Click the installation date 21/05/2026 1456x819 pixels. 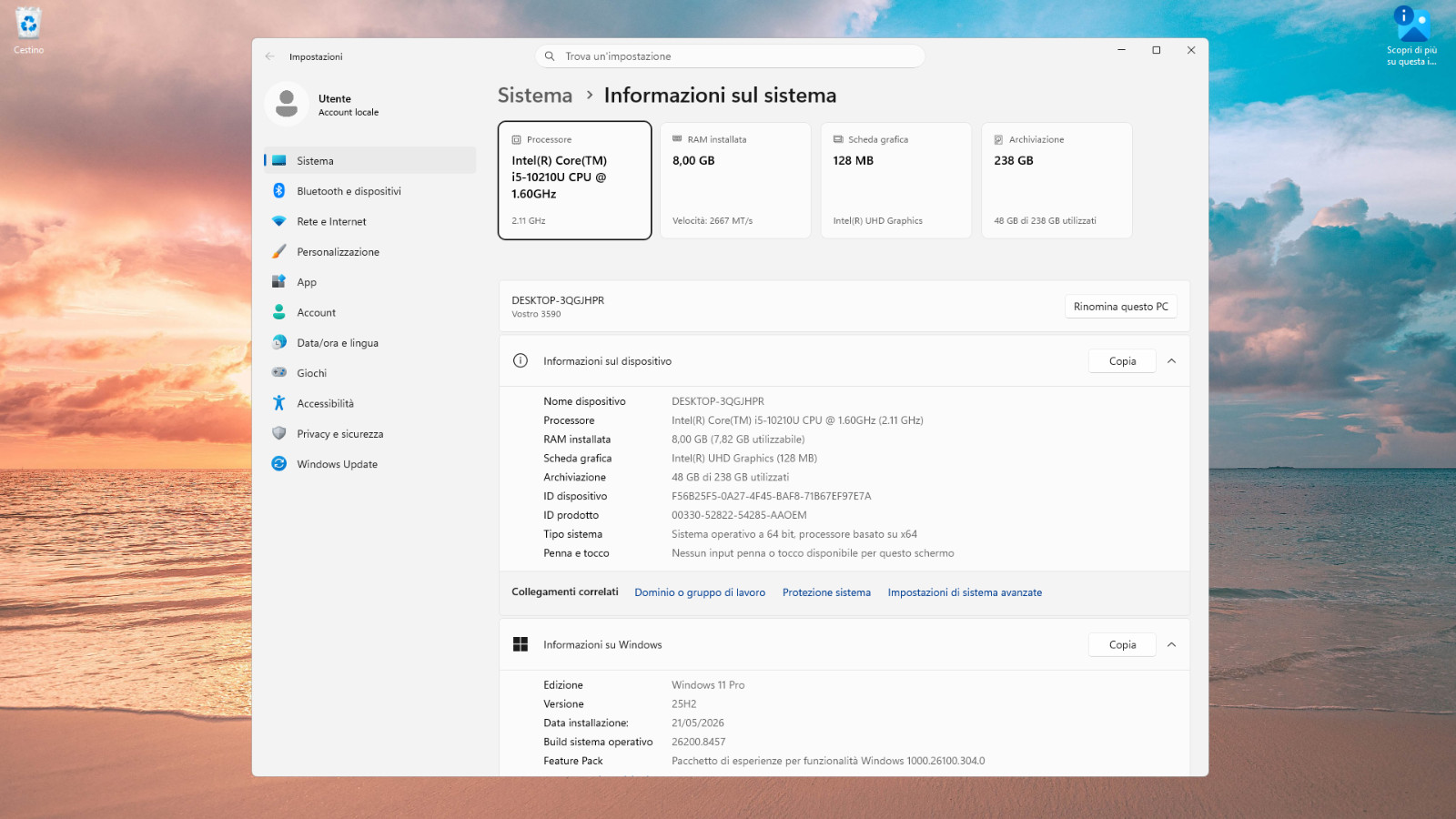[698, 723]
